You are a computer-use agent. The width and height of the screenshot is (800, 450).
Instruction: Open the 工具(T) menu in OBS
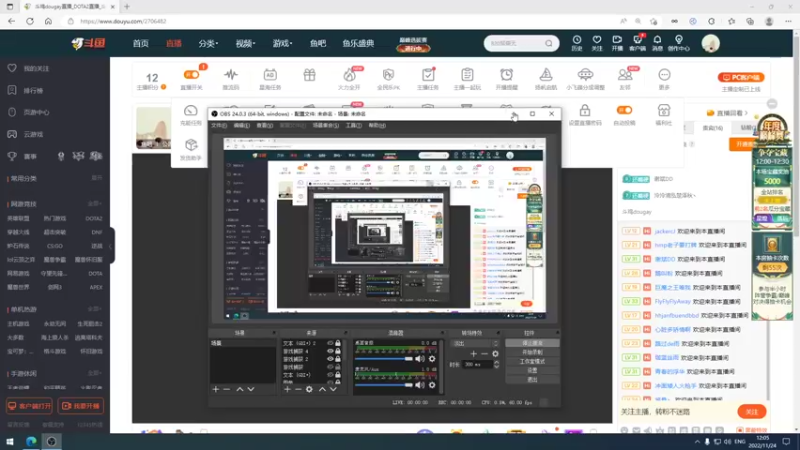(x=354, y=126)
